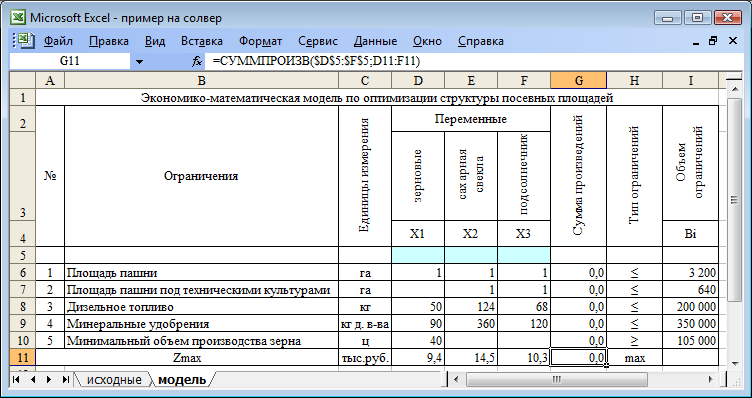This screenshot has height=398, width=752.
Task: Click the horizontal scrollbar split handle left of the scrollbar
Action: pos(446,380)
